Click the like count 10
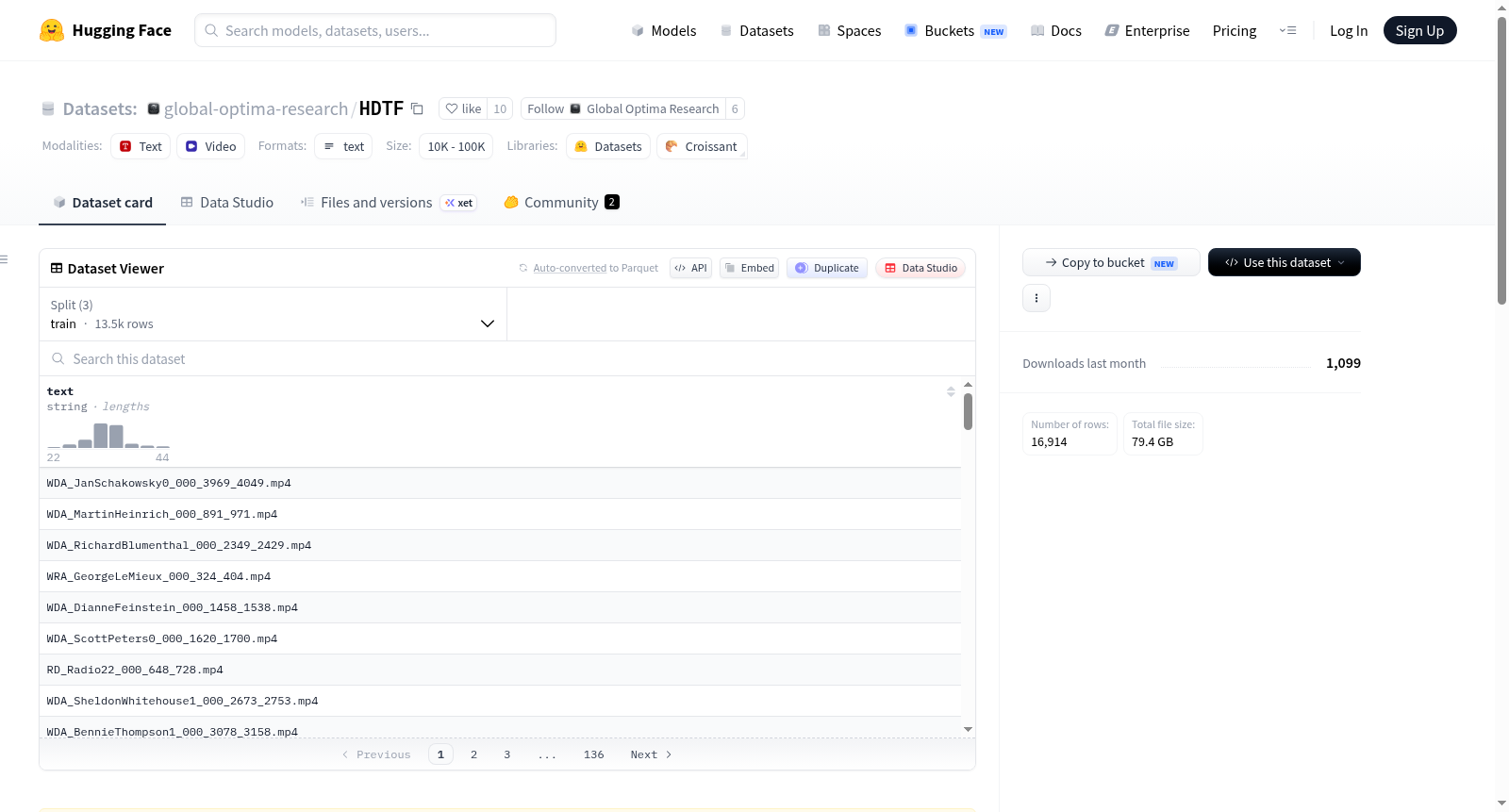 tap(500, 108)
